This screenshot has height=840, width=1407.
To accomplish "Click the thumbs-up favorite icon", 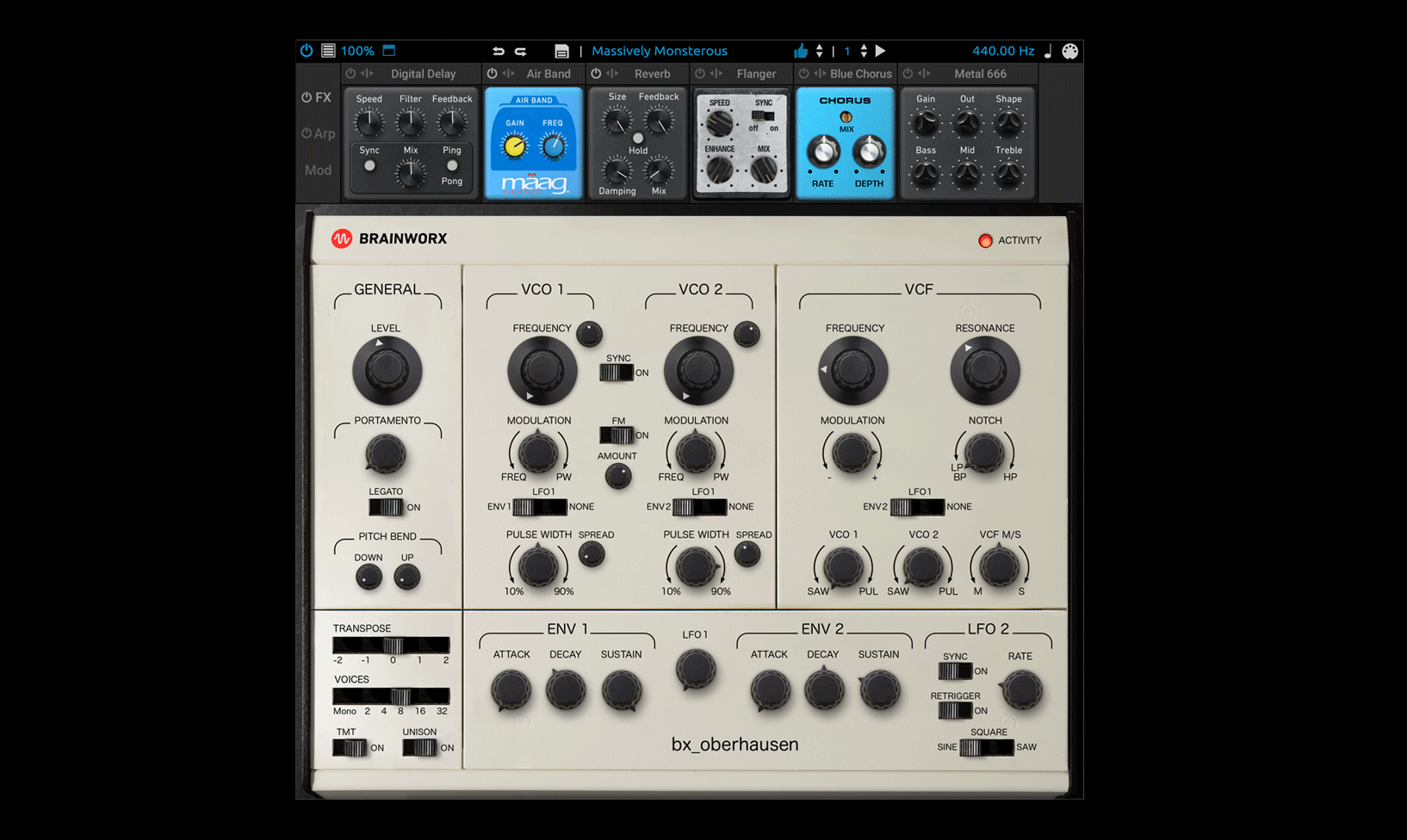I will pyautogui.click(x=802, y=51).
